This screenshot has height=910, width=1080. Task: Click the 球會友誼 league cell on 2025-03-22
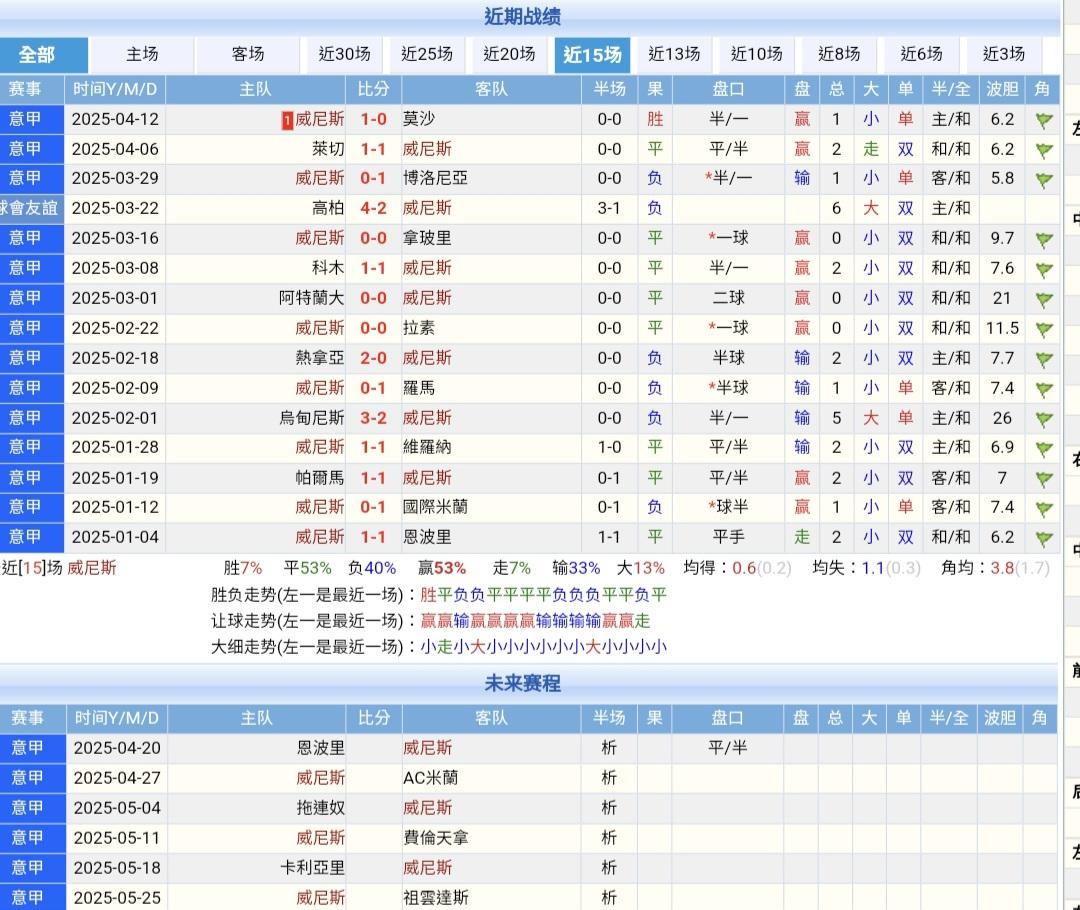(x=30, y=208)
